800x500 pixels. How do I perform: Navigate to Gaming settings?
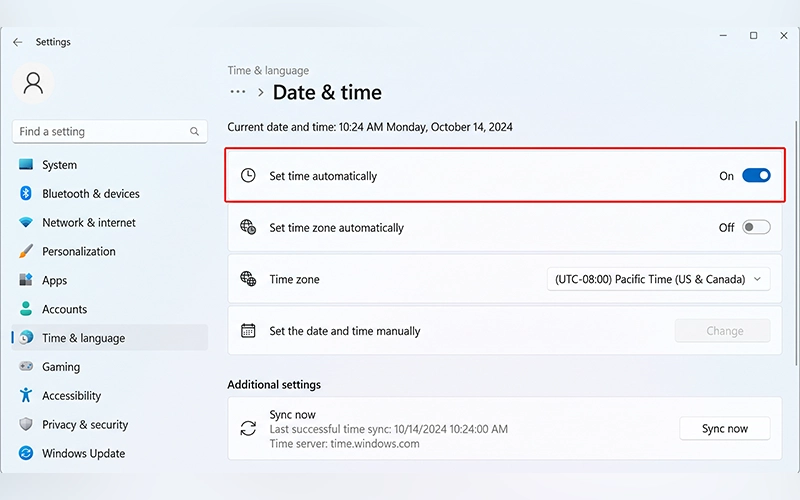(110, 366)
